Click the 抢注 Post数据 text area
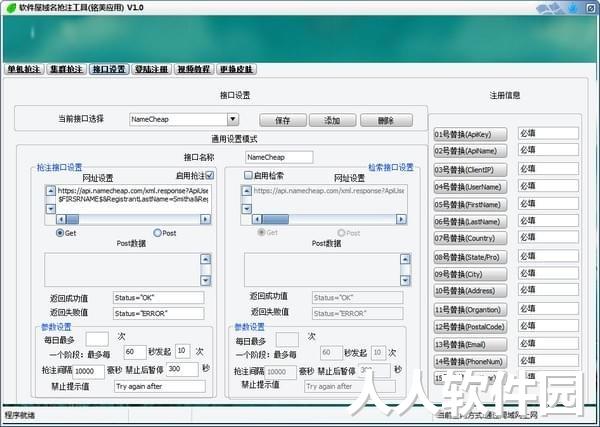 coord(122,270)
